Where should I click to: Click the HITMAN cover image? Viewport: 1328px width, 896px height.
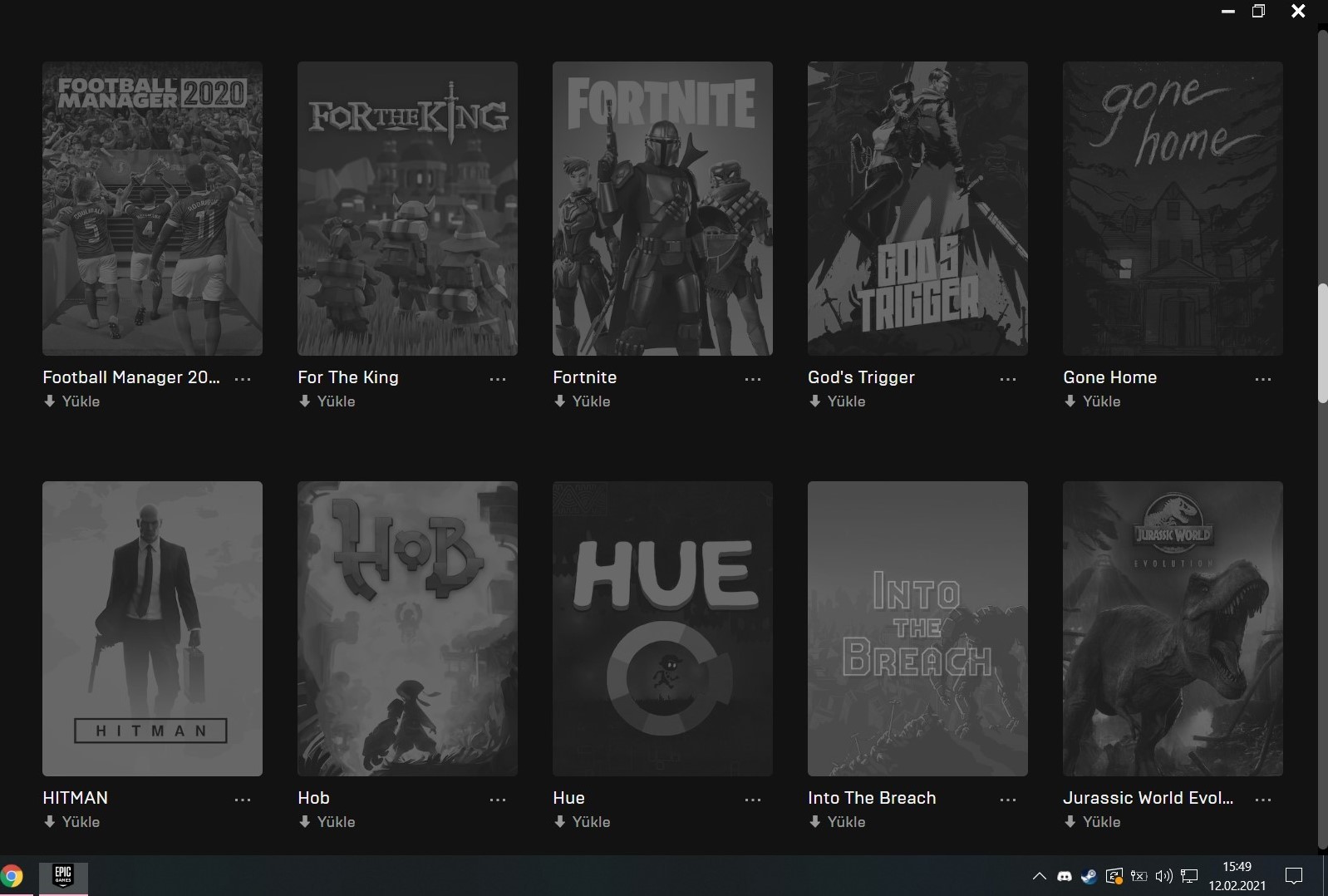(152, 629)
